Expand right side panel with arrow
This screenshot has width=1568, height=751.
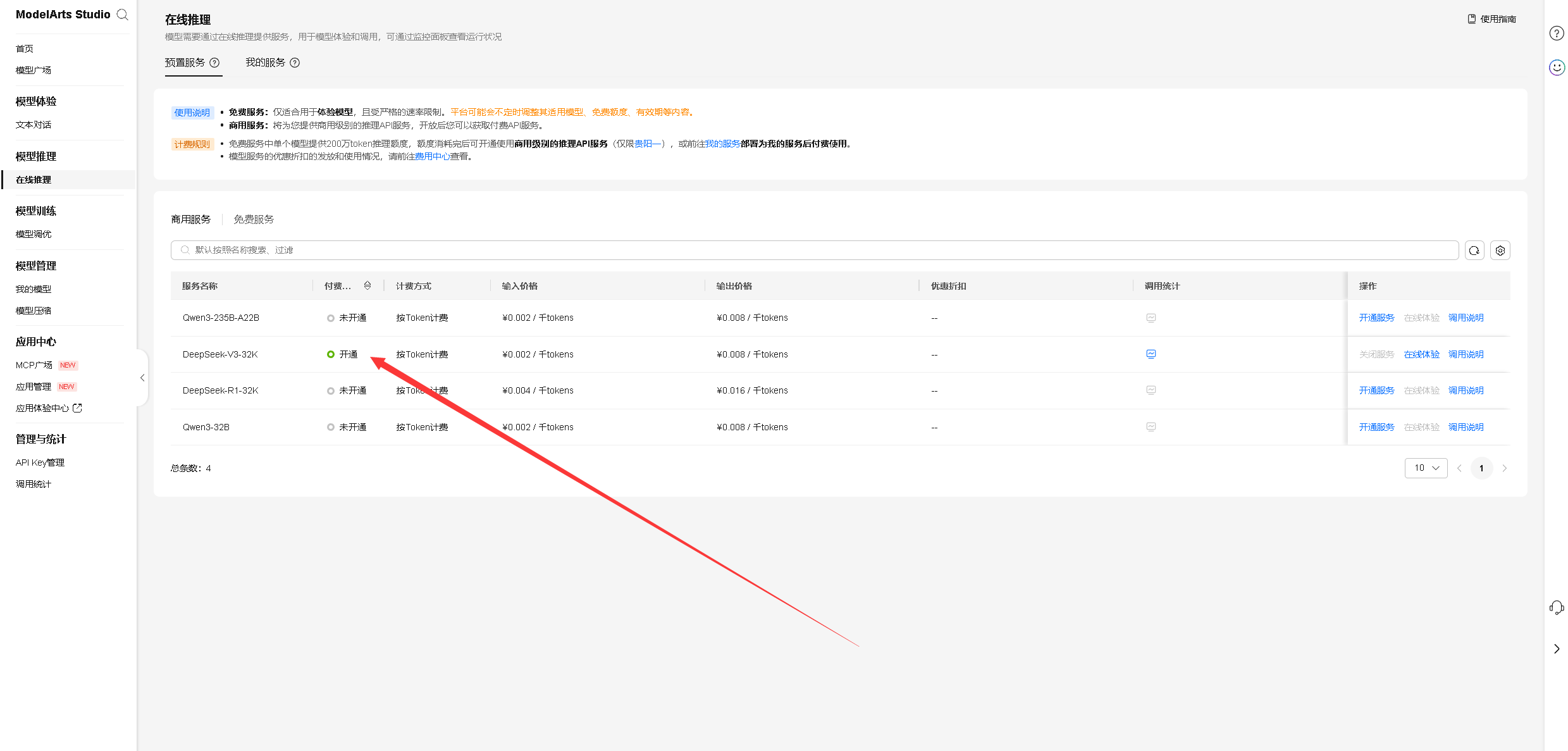tap(1557, 649)
